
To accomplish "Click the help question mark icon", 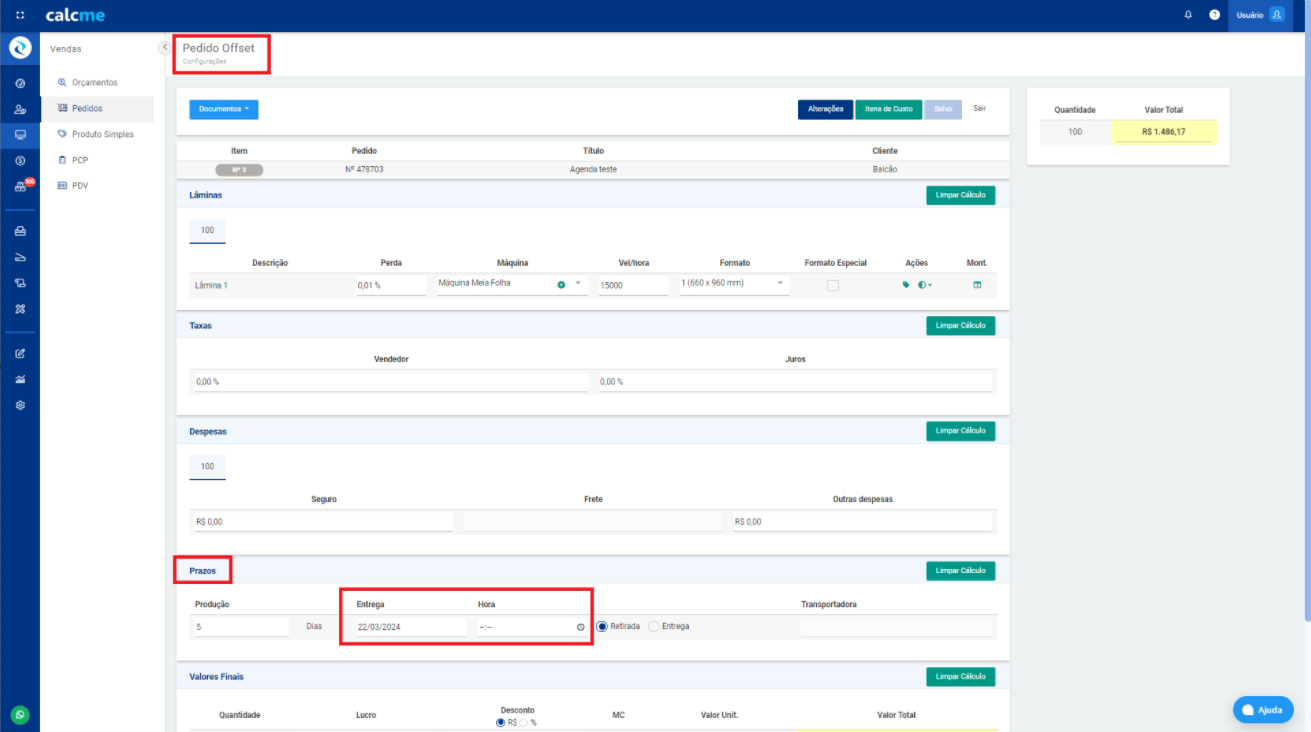I will click(1214, 15).
